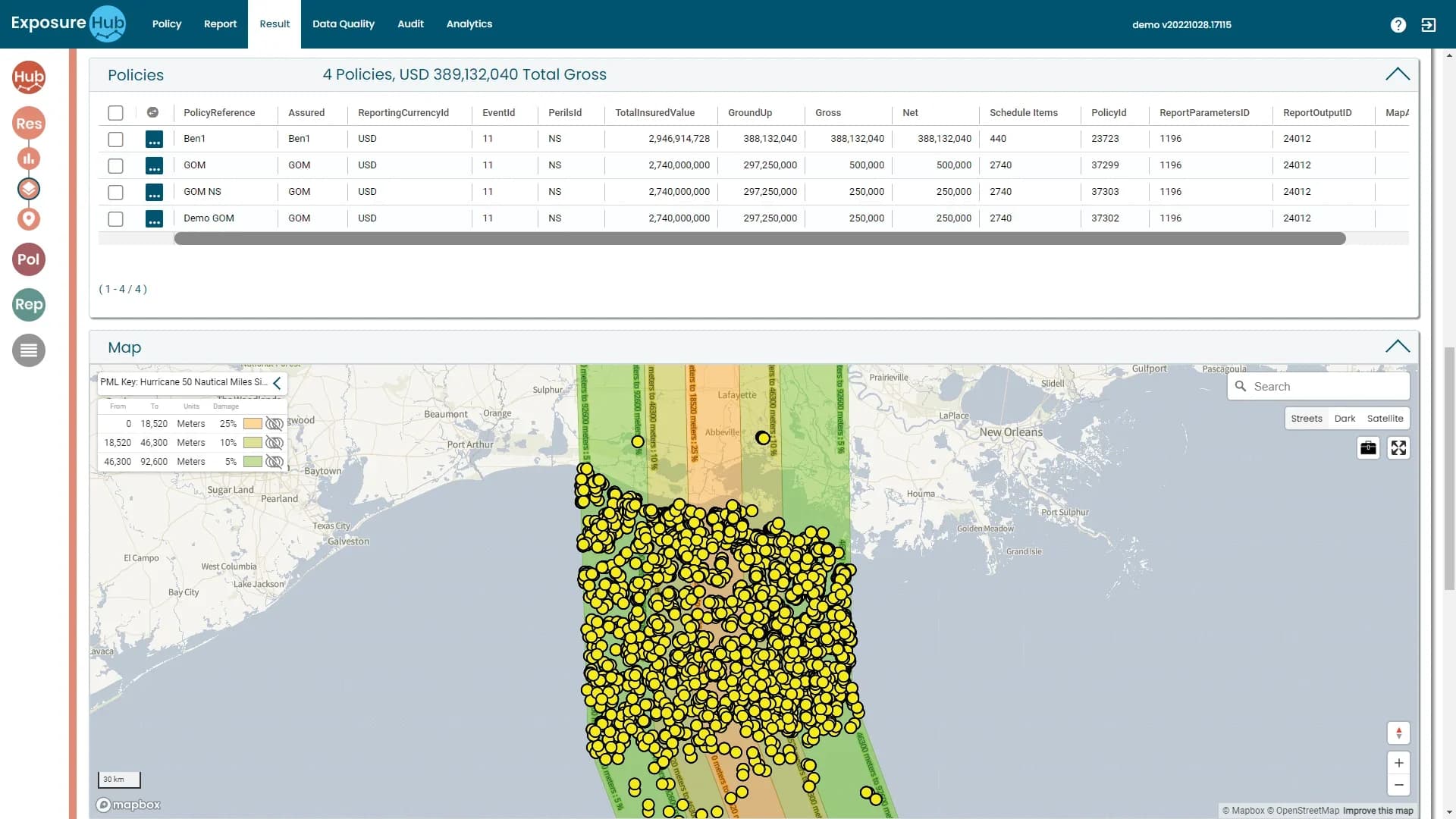
Task: Click the column options icon in the table header
Action: click(x=152, y=112)
